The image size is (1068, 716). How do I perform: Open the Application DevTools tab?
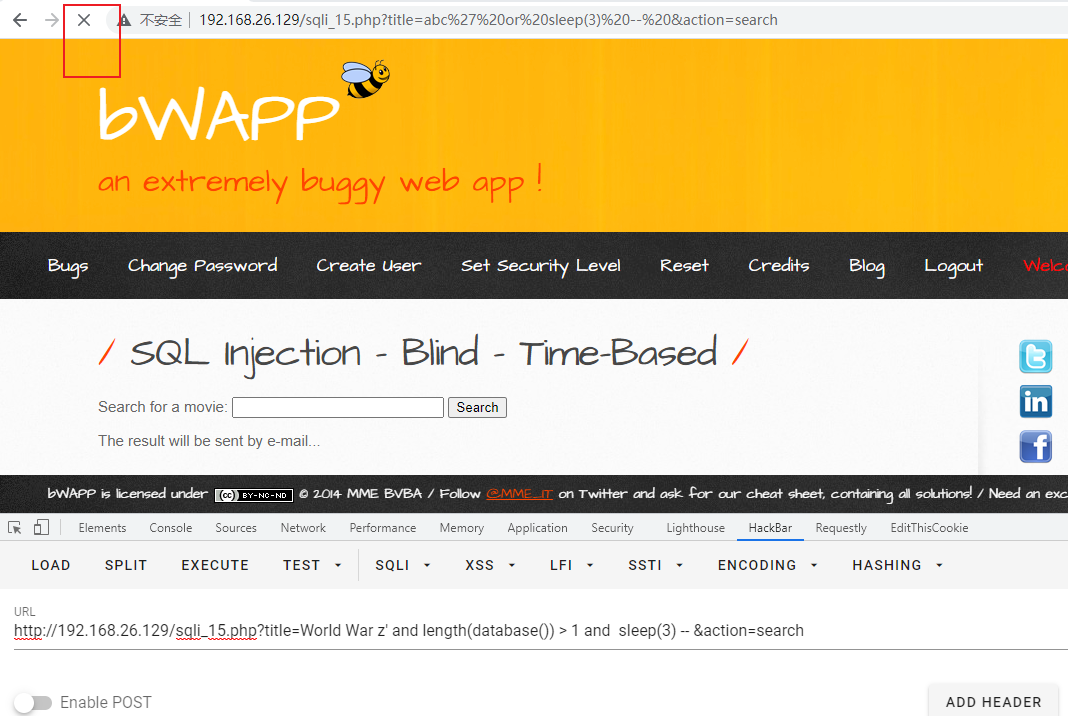(537, 528)
